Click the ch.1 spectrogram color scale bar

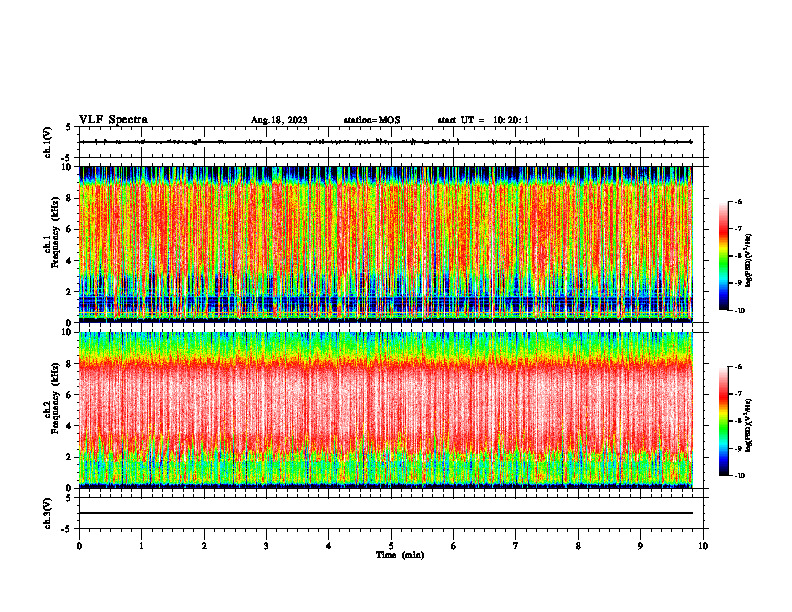723,256
